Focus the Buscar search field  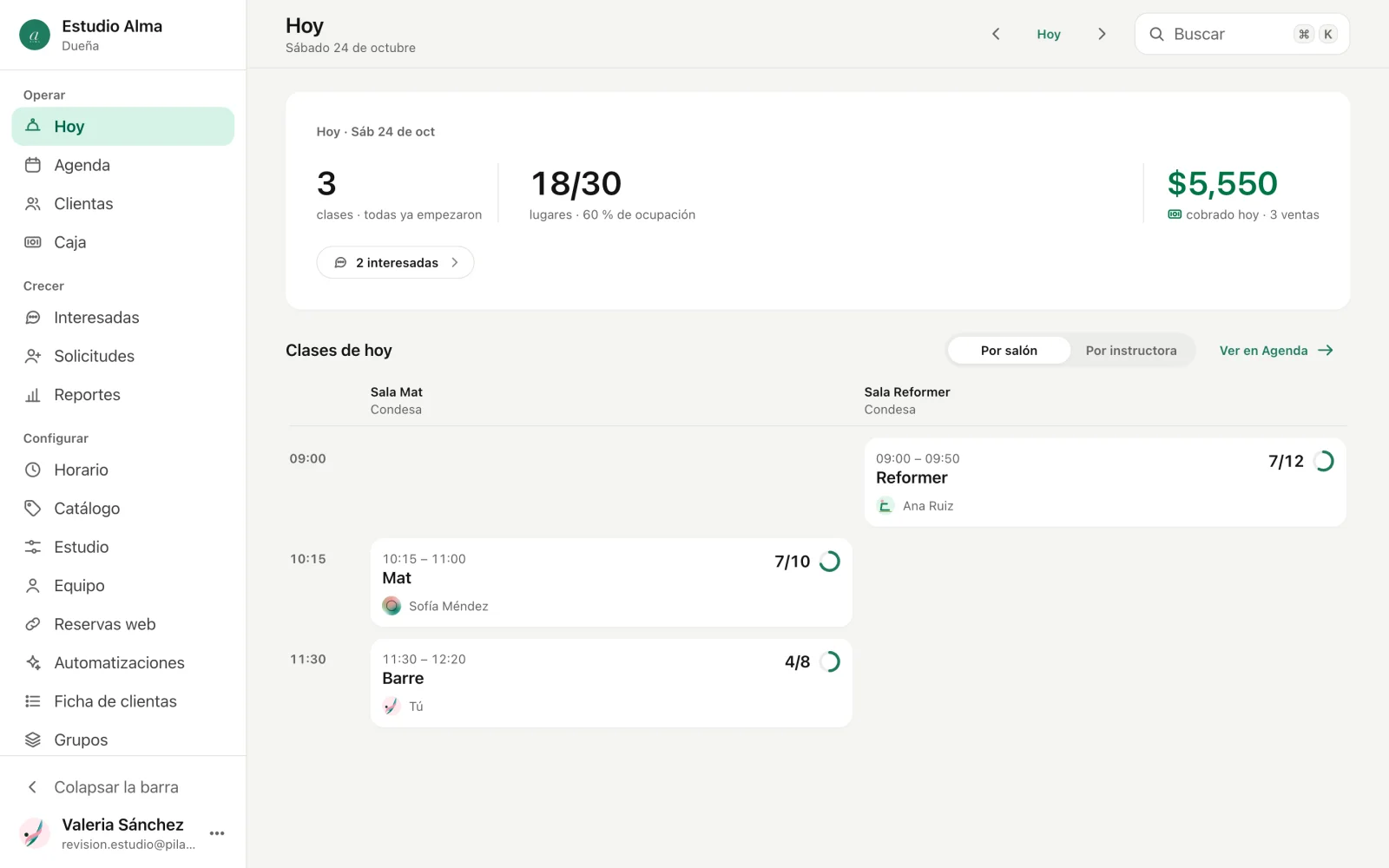[1242, 34]
